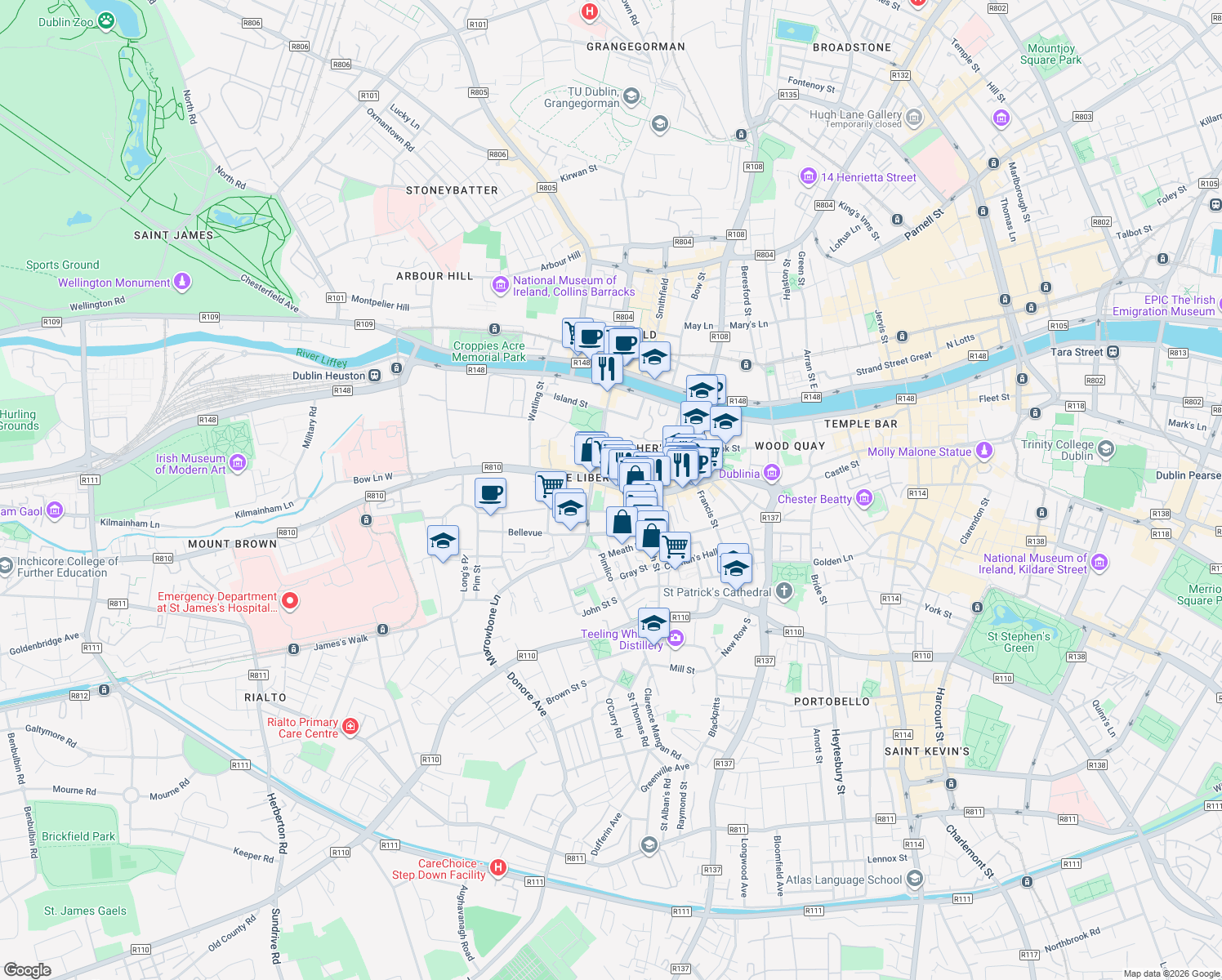The height and width of the screenshot is (980, 1222).
Task: Open the Google logo link
Action: click(28, 970)
